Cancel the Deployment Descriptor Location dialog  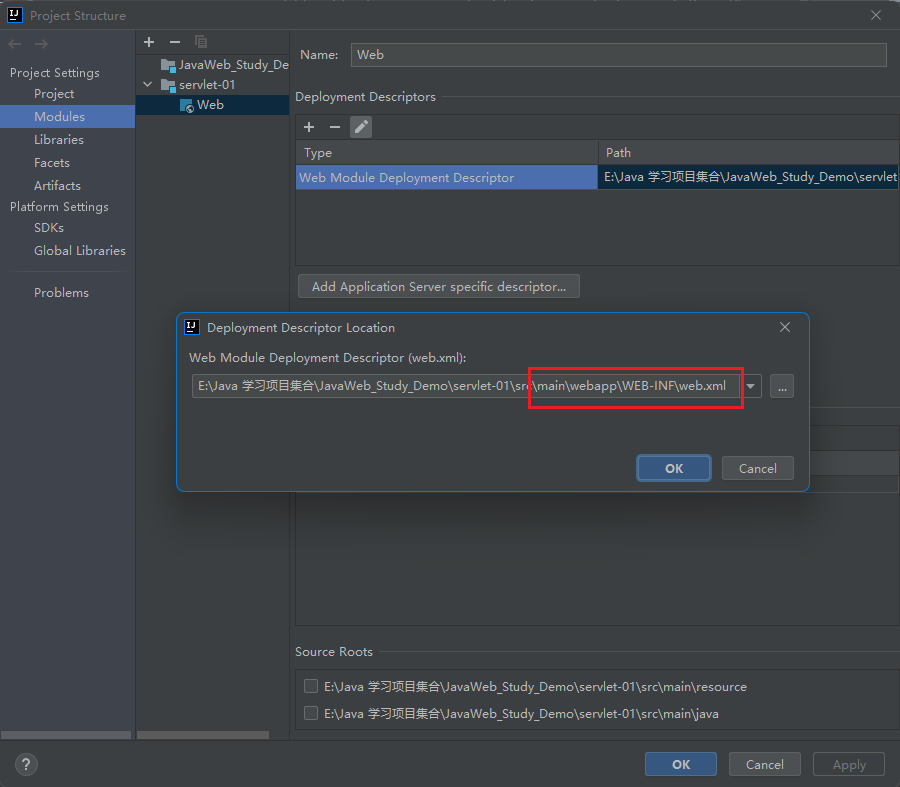coord(757,468)
